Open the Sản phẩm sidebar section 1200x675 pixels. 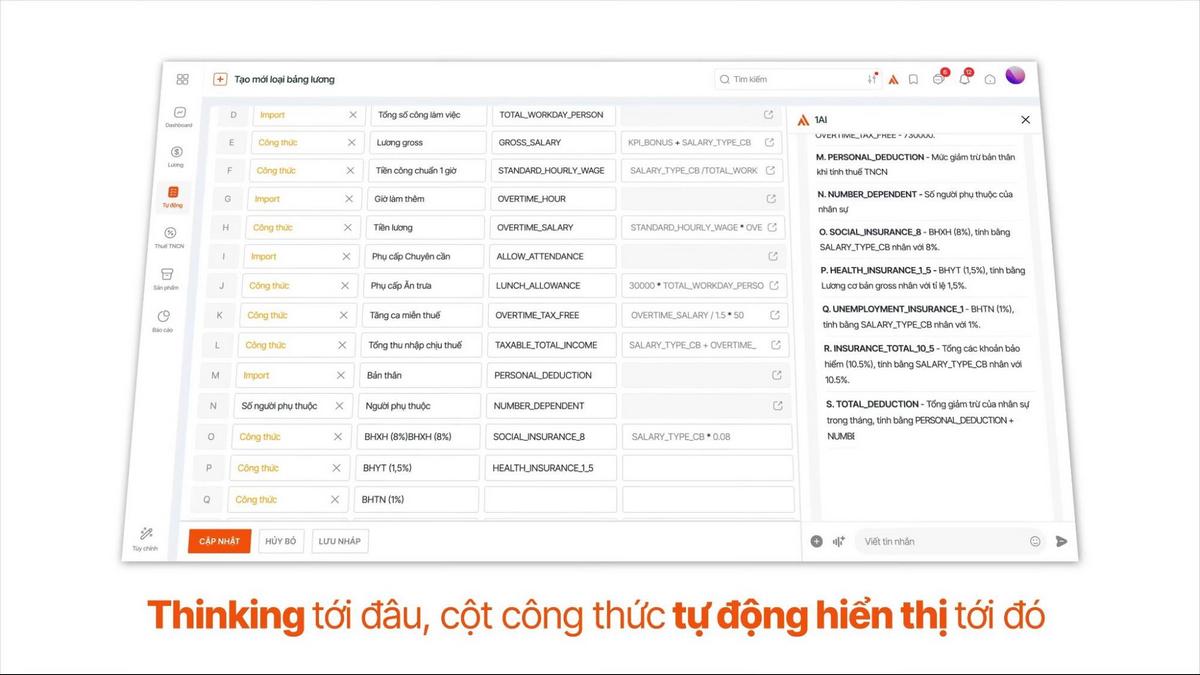pyautogui.click(x=166, y=278)
